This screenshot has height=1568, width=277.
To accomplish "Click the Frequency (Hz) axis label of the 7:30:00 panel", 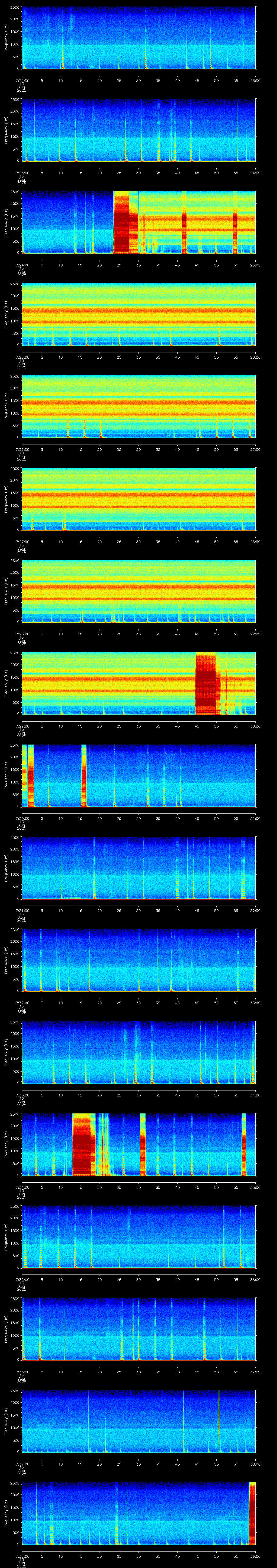I will point(6,776).
